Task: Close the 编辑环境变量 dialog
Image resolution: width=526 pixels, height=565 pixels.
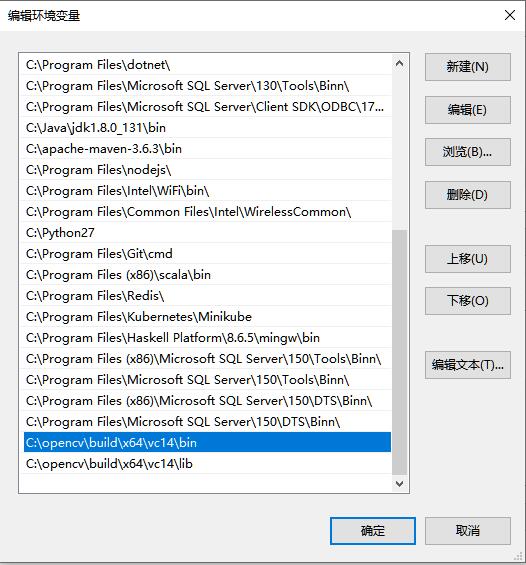Action: pos(510,15)
